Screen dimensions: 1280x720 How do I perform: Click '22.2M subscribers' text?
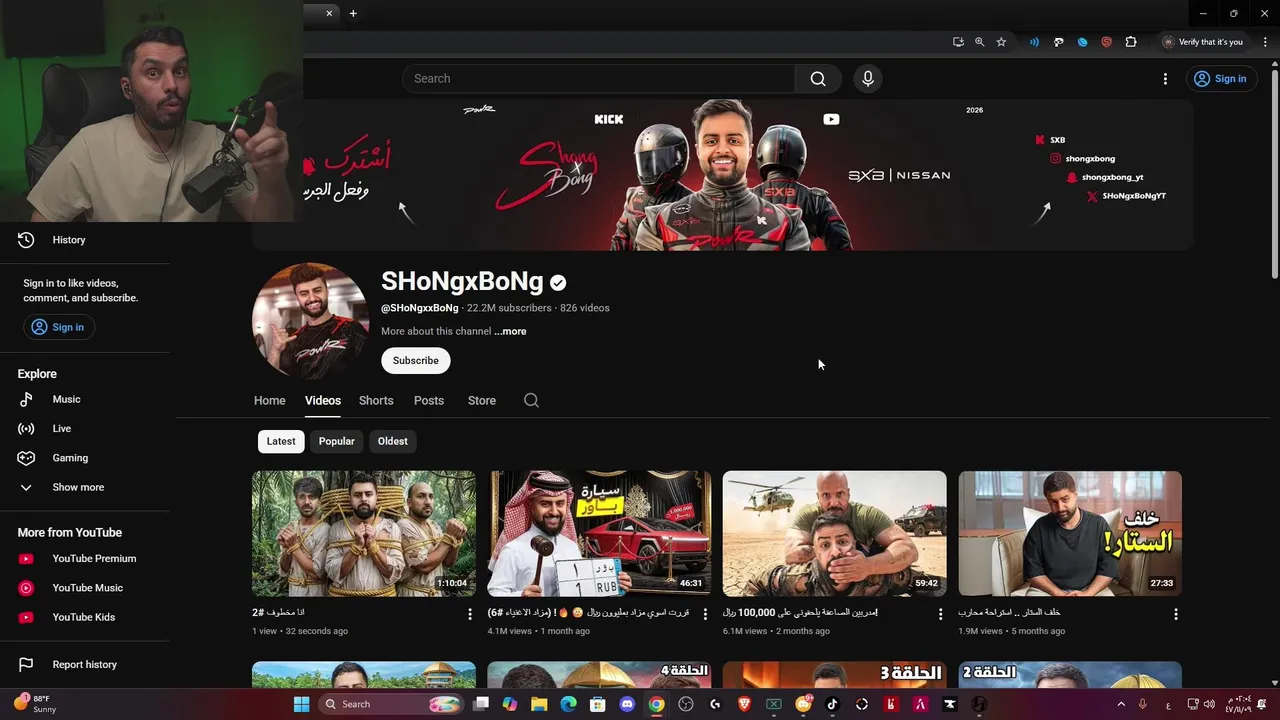(509, 308)
